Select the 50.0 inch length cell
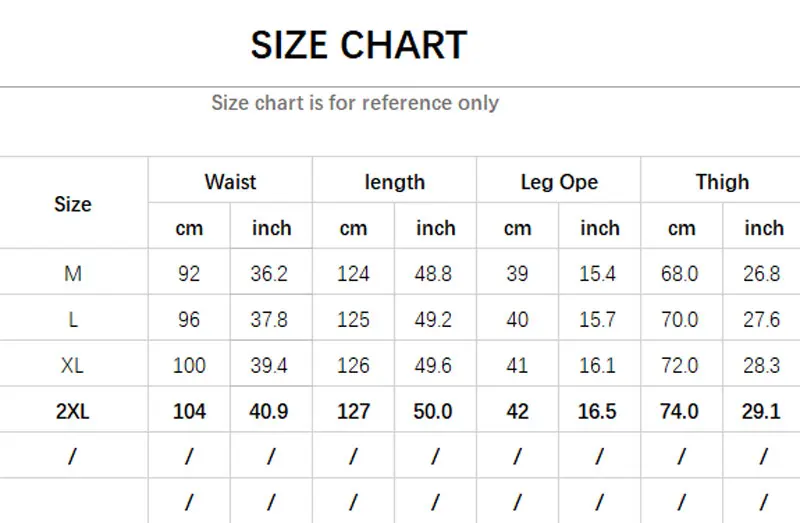The width and height of the screenshot is (800, 523). coord(434,411)
